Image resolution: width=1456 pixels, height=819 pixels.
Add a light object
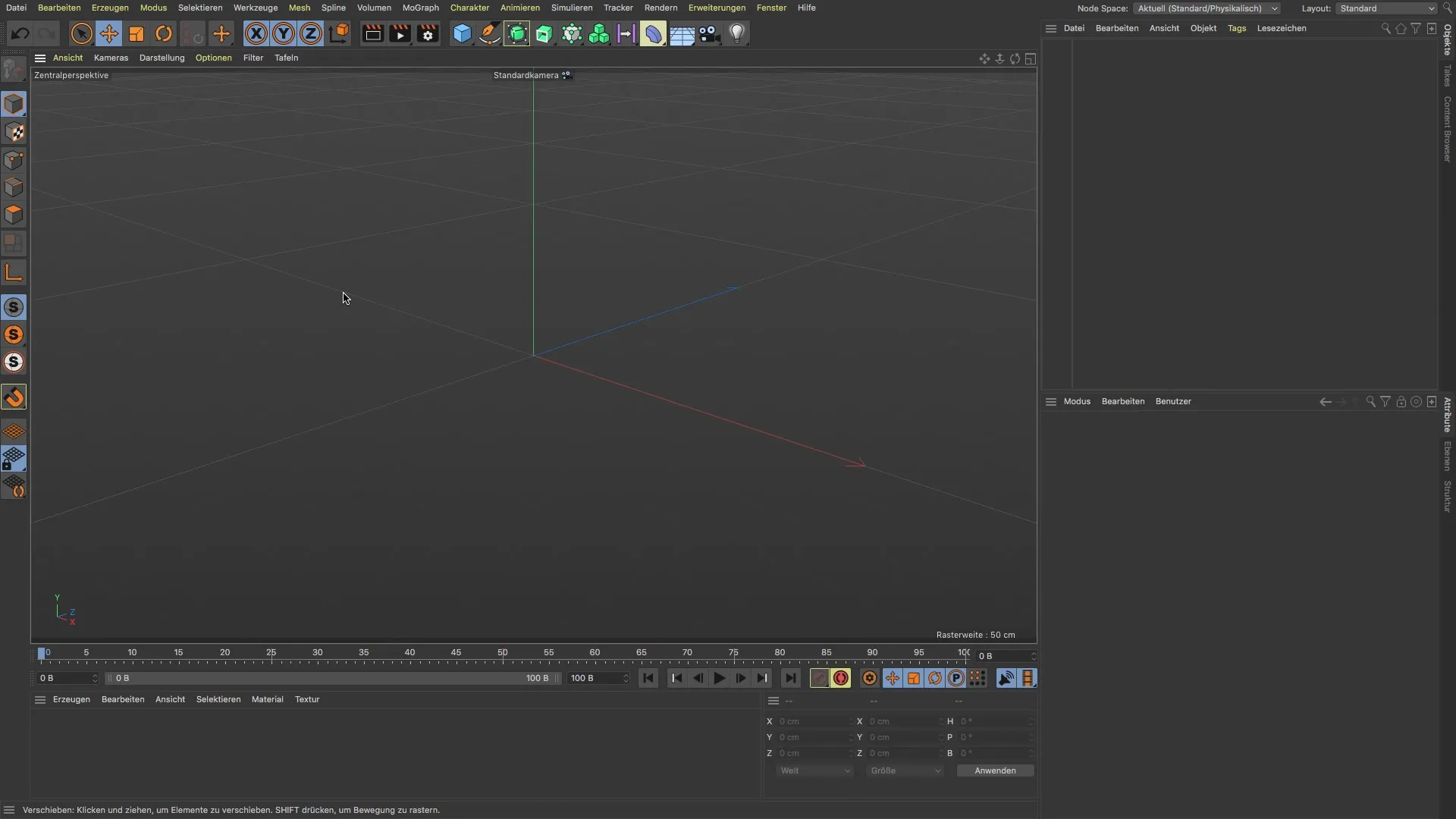click(737, 34)
